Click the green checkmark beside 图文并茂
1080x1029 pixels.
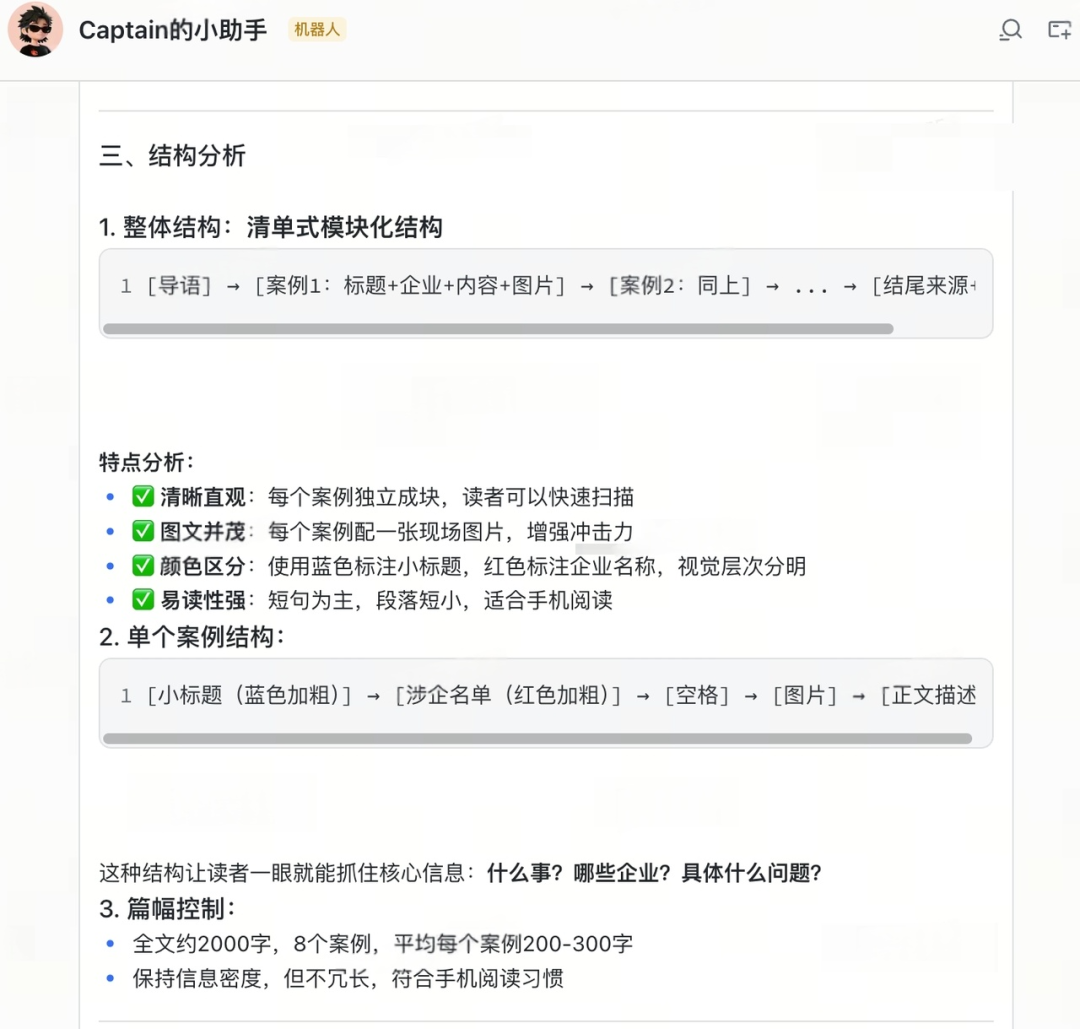(x=143, y=531)
